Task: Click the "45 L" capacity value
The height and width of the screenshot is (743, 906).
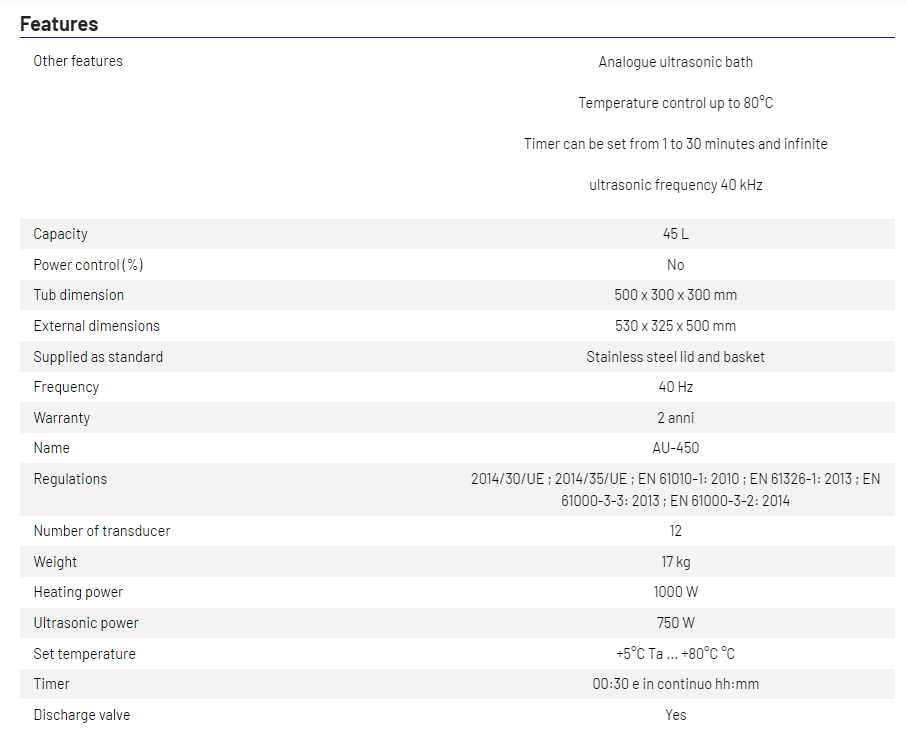Action: (x=676, y=234)
